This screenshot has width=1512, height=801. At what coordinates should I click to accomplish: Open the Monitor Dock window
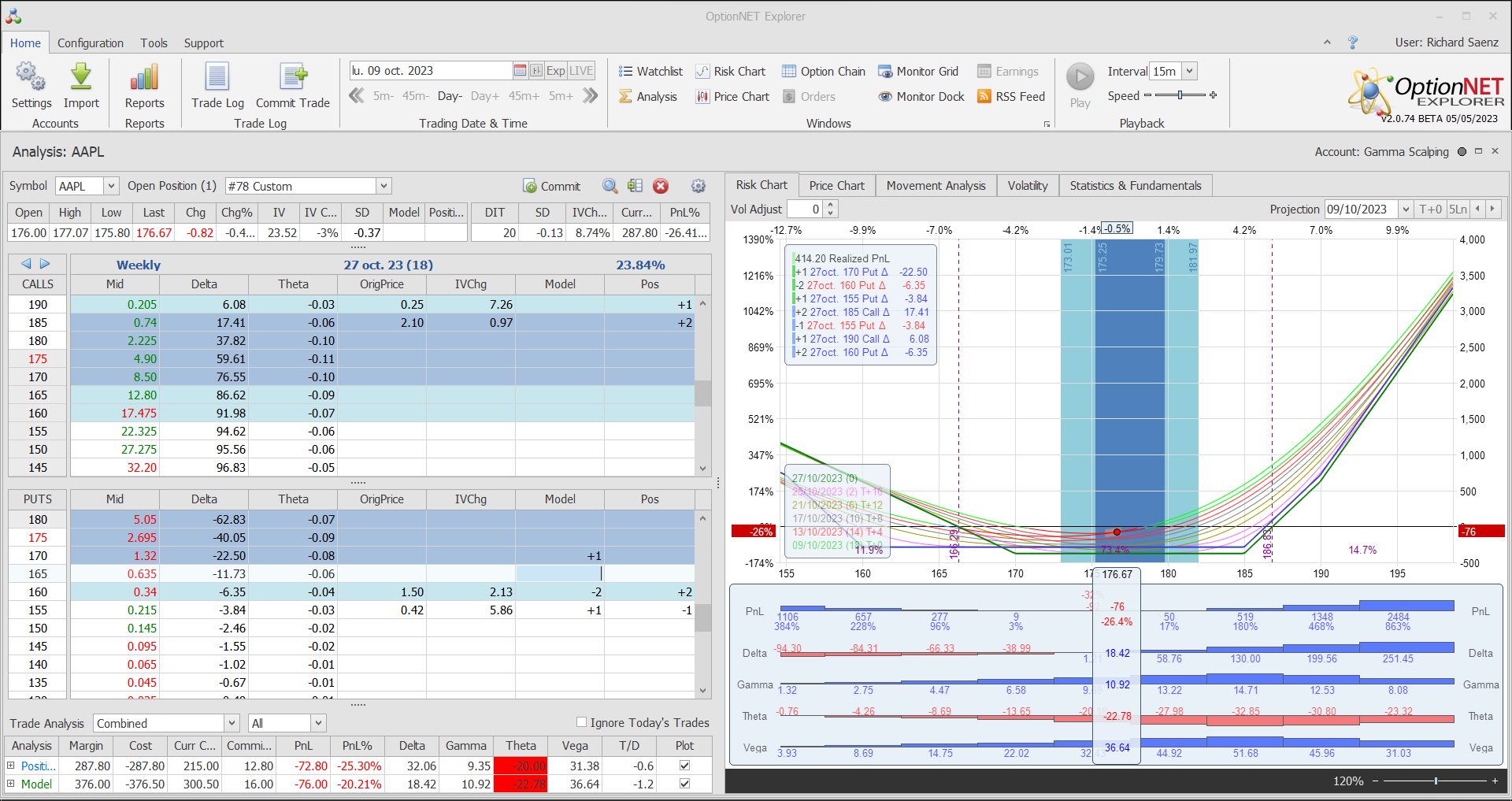coord(921,97)
